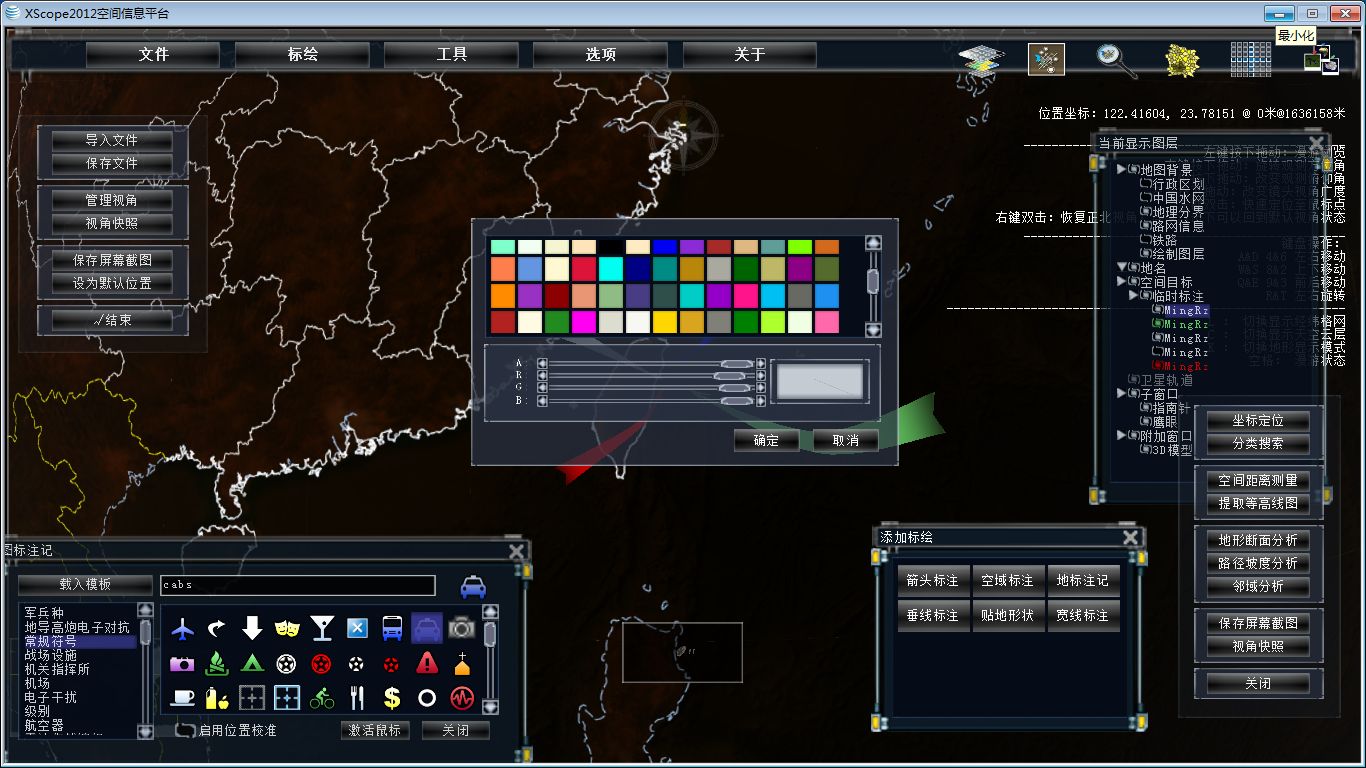Click the A slider right arrow
This screenshot has height=768, width=1366.
(761, 364)
